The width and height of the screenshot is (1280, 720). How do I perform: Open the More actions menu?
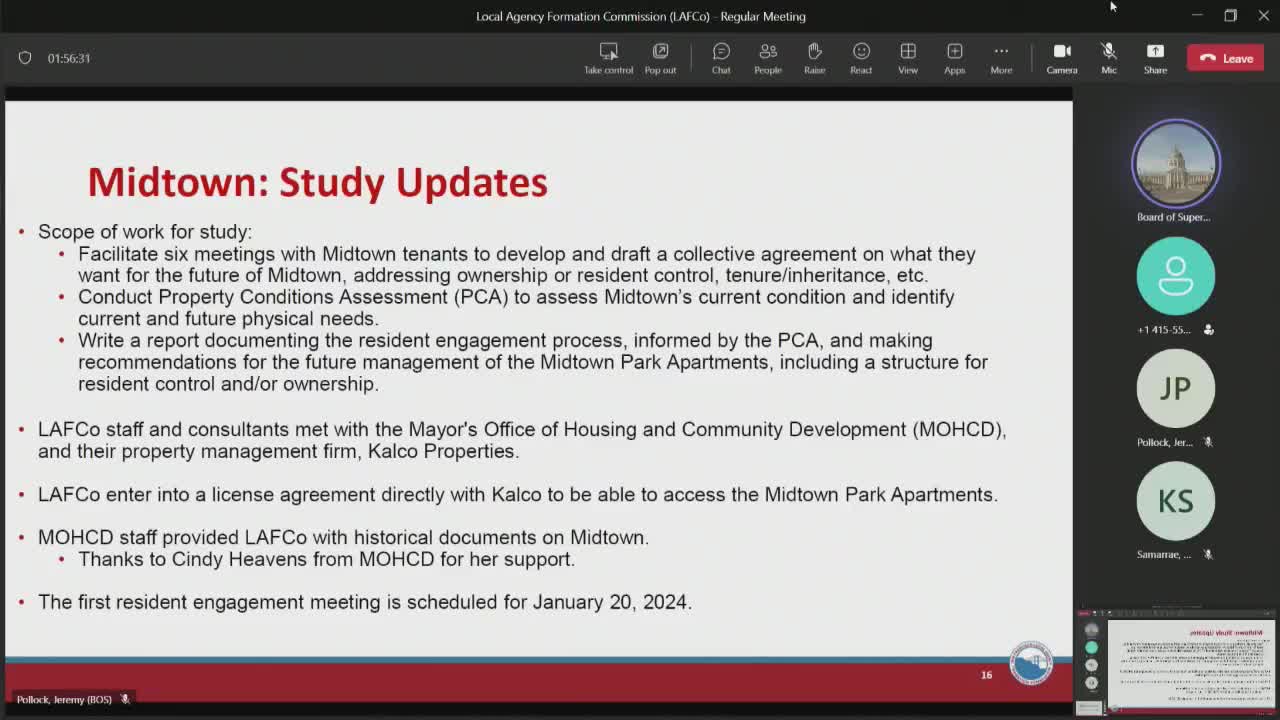tap(1001, 58)
